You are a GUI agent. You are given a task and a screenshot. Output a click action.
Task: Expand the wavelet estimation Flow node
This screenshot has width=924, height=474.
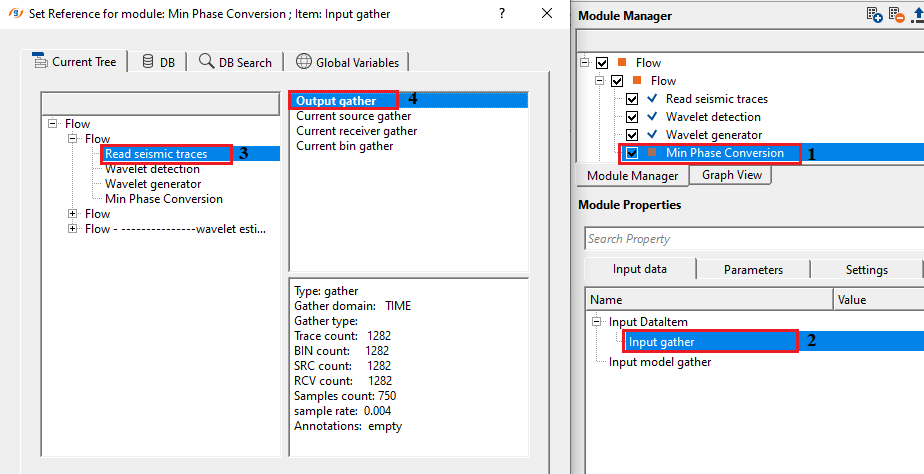[72, 229]
